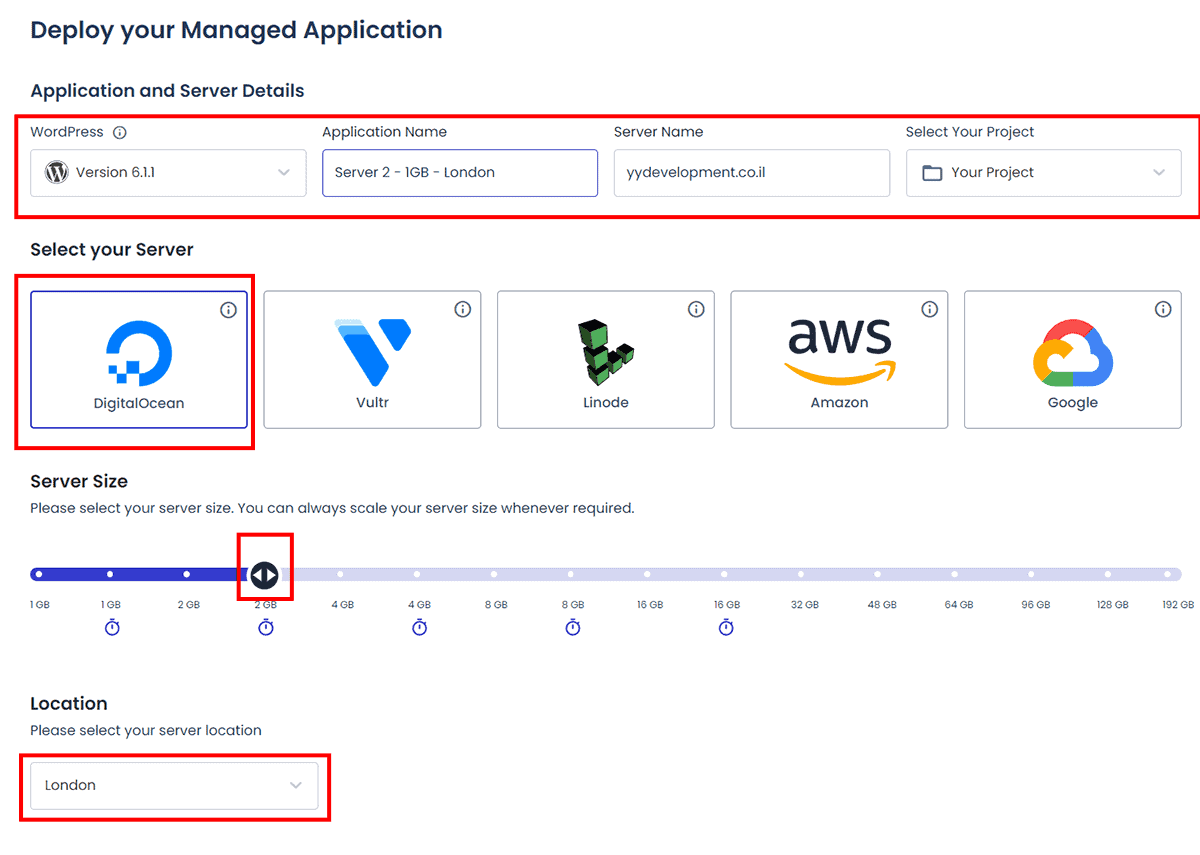Click the info icon on DigitalOcean card
The width and height of the screenshot is (1200, 855).
tap(228, 310)
